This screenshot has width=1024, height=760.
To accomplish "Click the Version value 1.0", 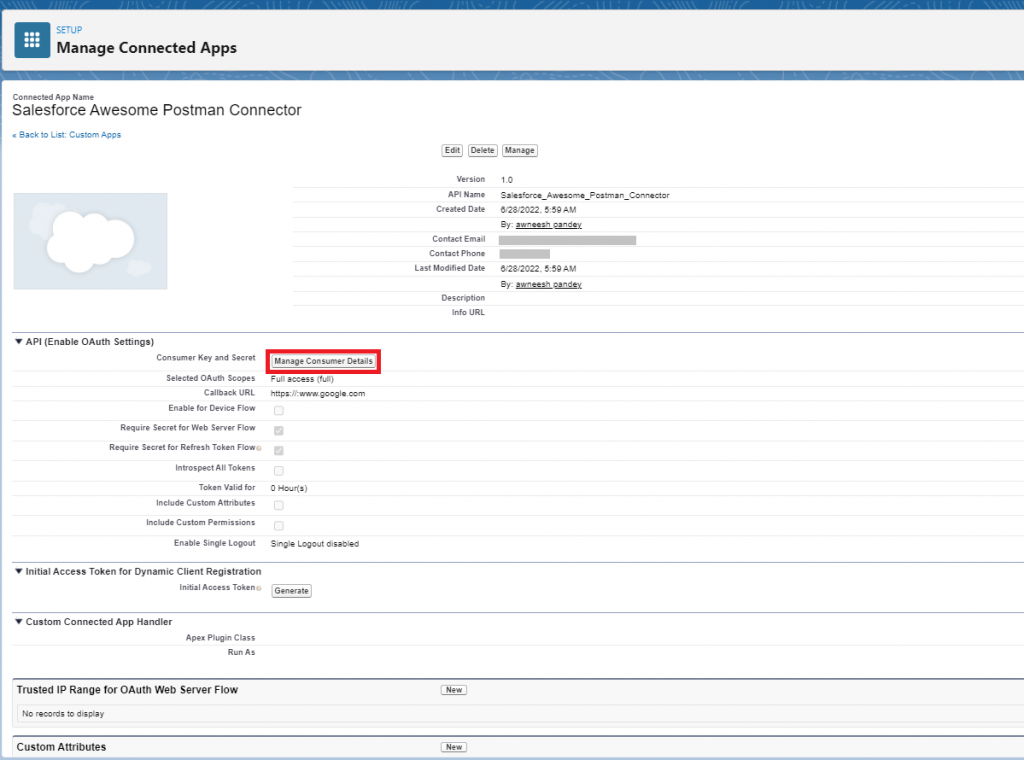I will tap(507, 180).
